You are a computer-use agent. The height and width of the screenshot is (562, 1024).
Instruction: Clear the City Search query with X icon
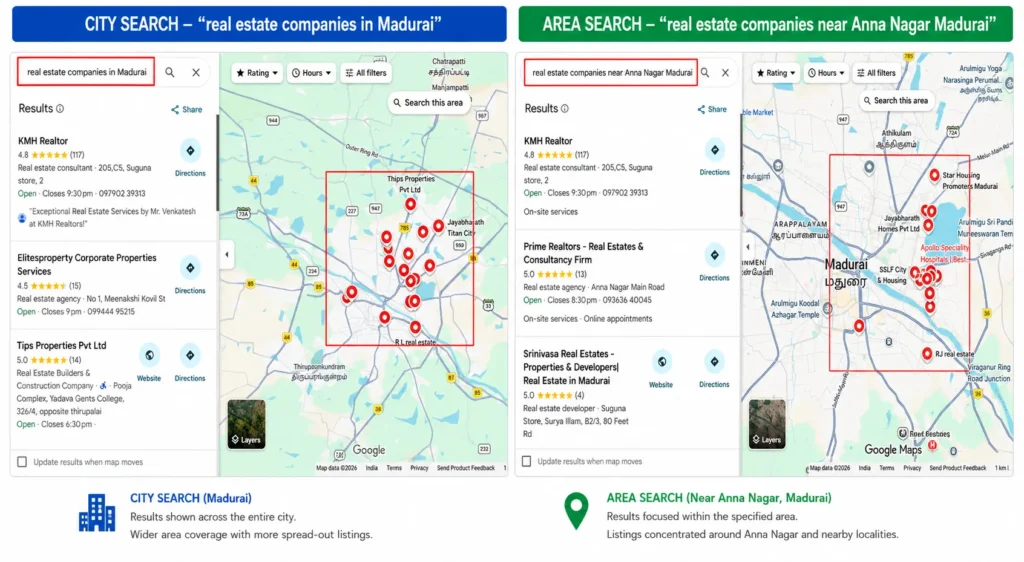pyautogui.click(x=196, y=72)
